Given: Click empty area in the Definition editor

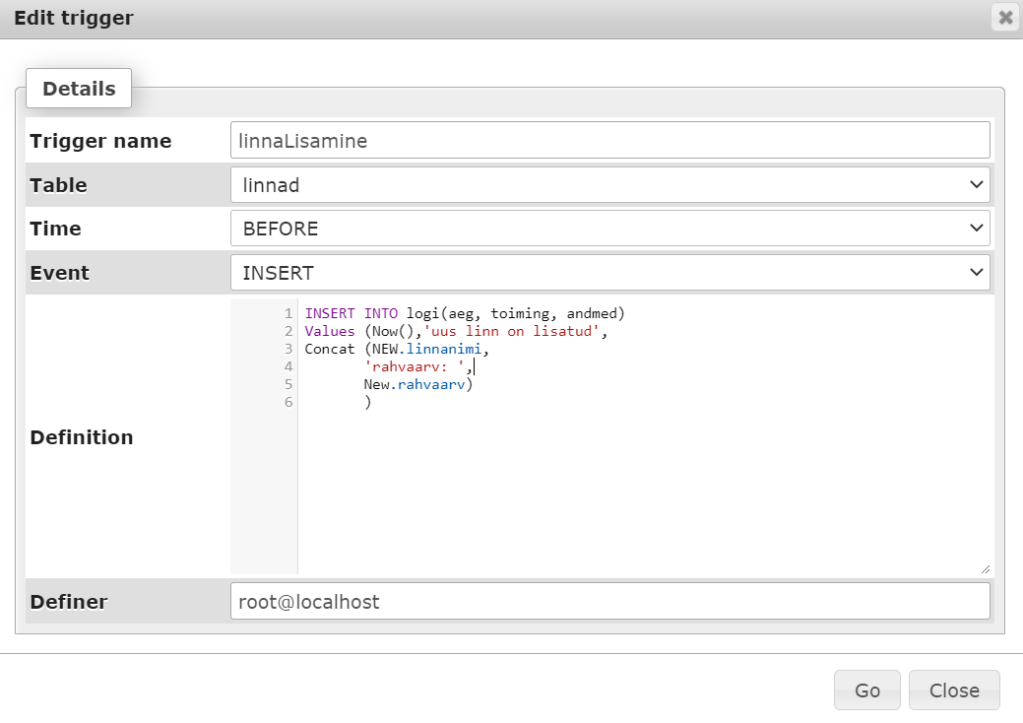Looking at the screenshot, I should pyautogui.click(x=640, y=490).
